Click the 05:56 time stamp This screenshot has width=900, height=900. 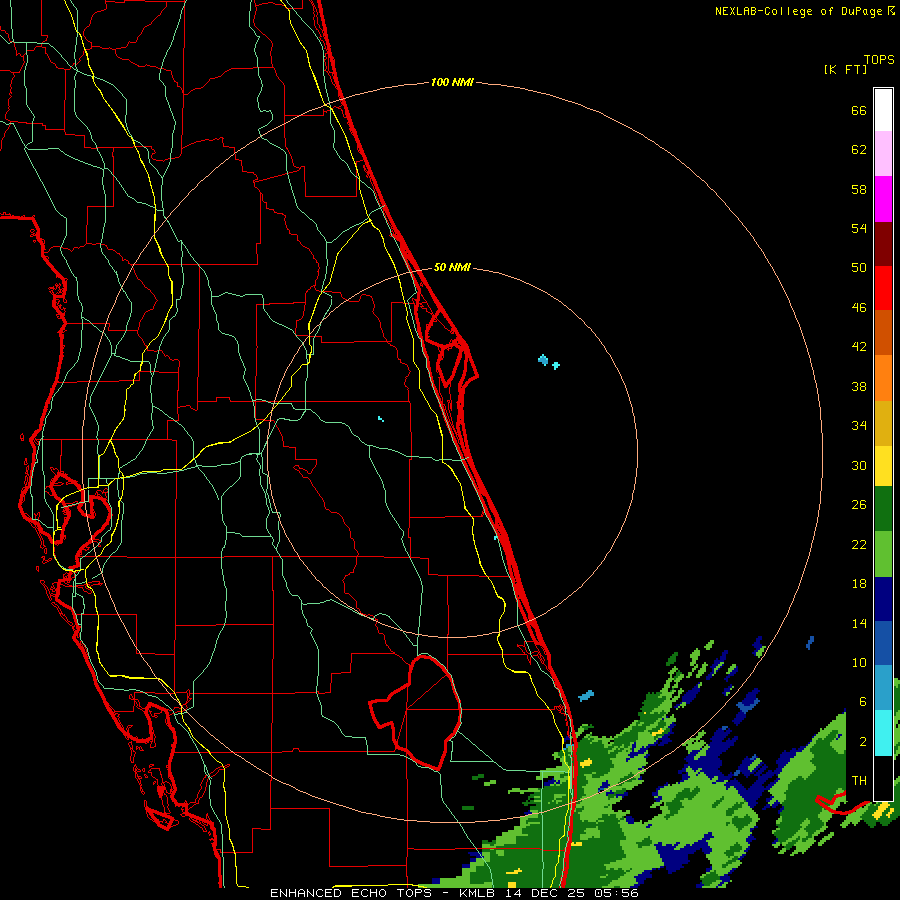coord(616,893)
